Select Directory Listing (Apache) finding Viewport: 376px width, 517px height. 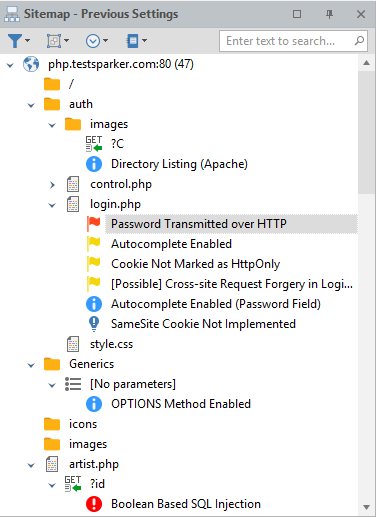tap(179, 164)
